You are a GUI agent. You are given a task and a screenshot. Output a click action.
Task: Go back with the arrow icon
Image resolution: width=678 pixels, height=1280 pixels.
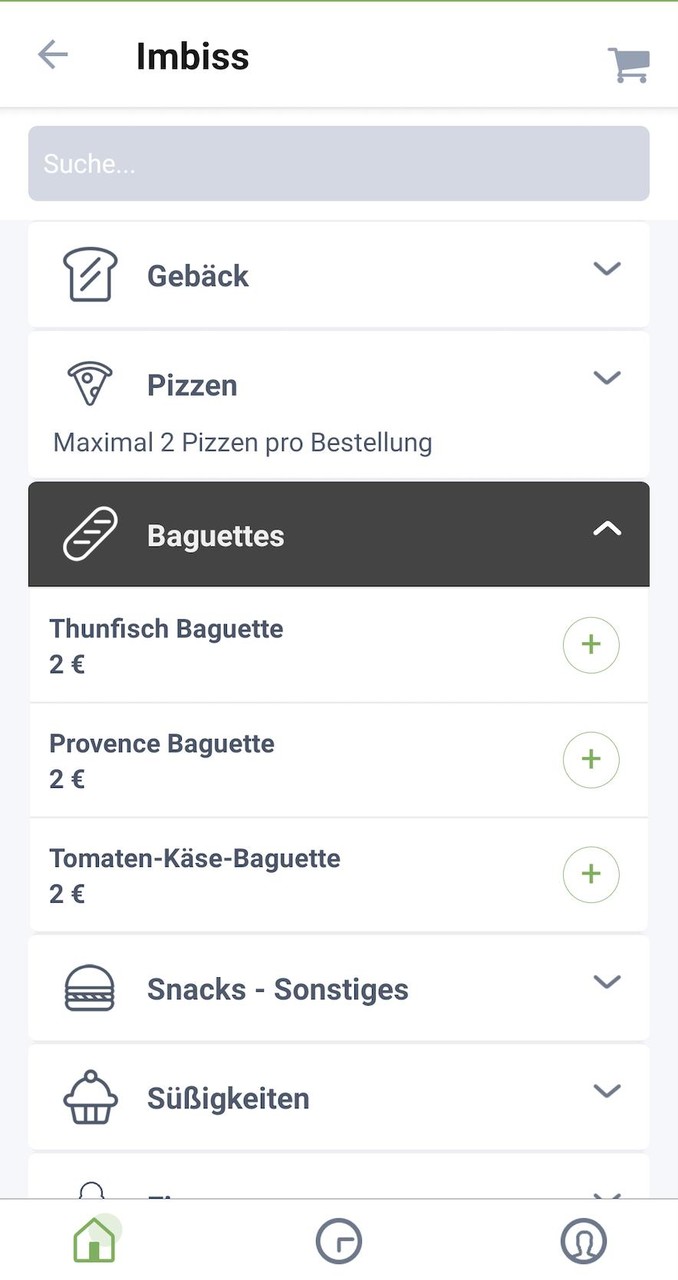click(53, 55)
